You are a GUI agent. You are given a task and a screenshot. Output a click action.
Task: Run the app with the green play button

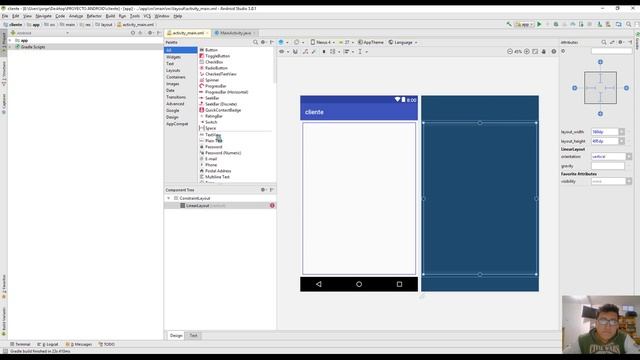tap(539, 24)
